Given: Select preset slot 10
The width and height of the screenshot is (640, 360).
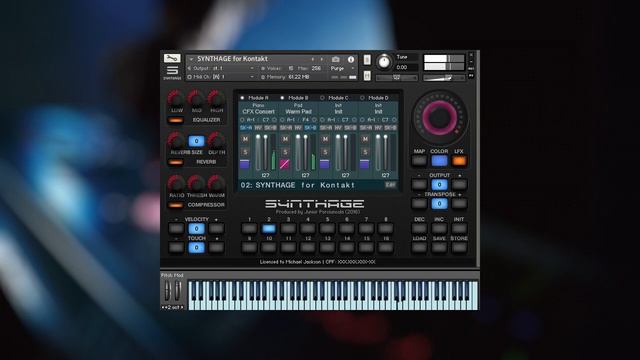Looking at the screenshot, I should (x=269, y=247).
